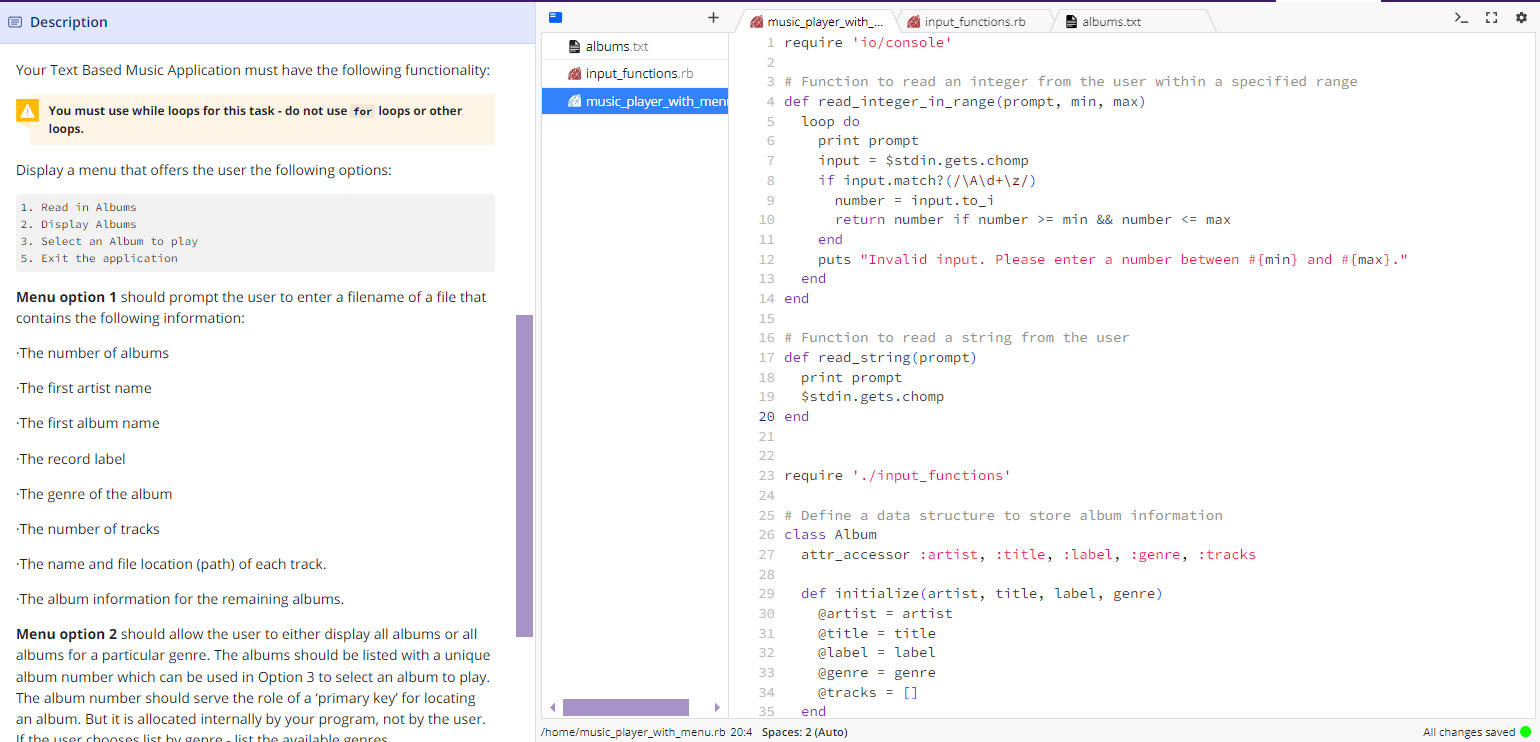This screenshot has width=1540, height=742.
Task: Click '5. Exit the application' code text
Action: coord(99,258)
